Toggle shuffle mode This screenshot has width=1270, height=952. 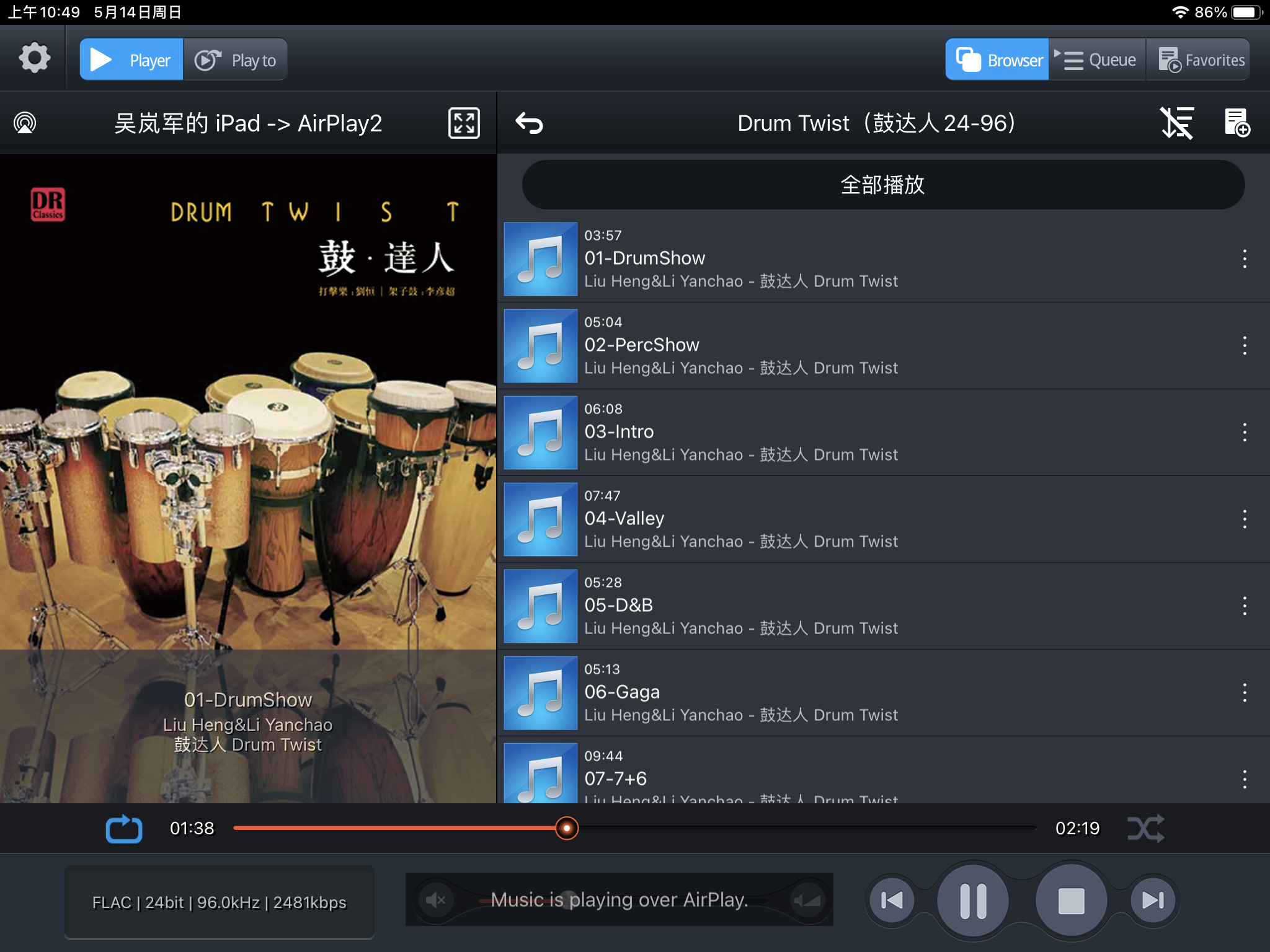tap(1146, 829)
